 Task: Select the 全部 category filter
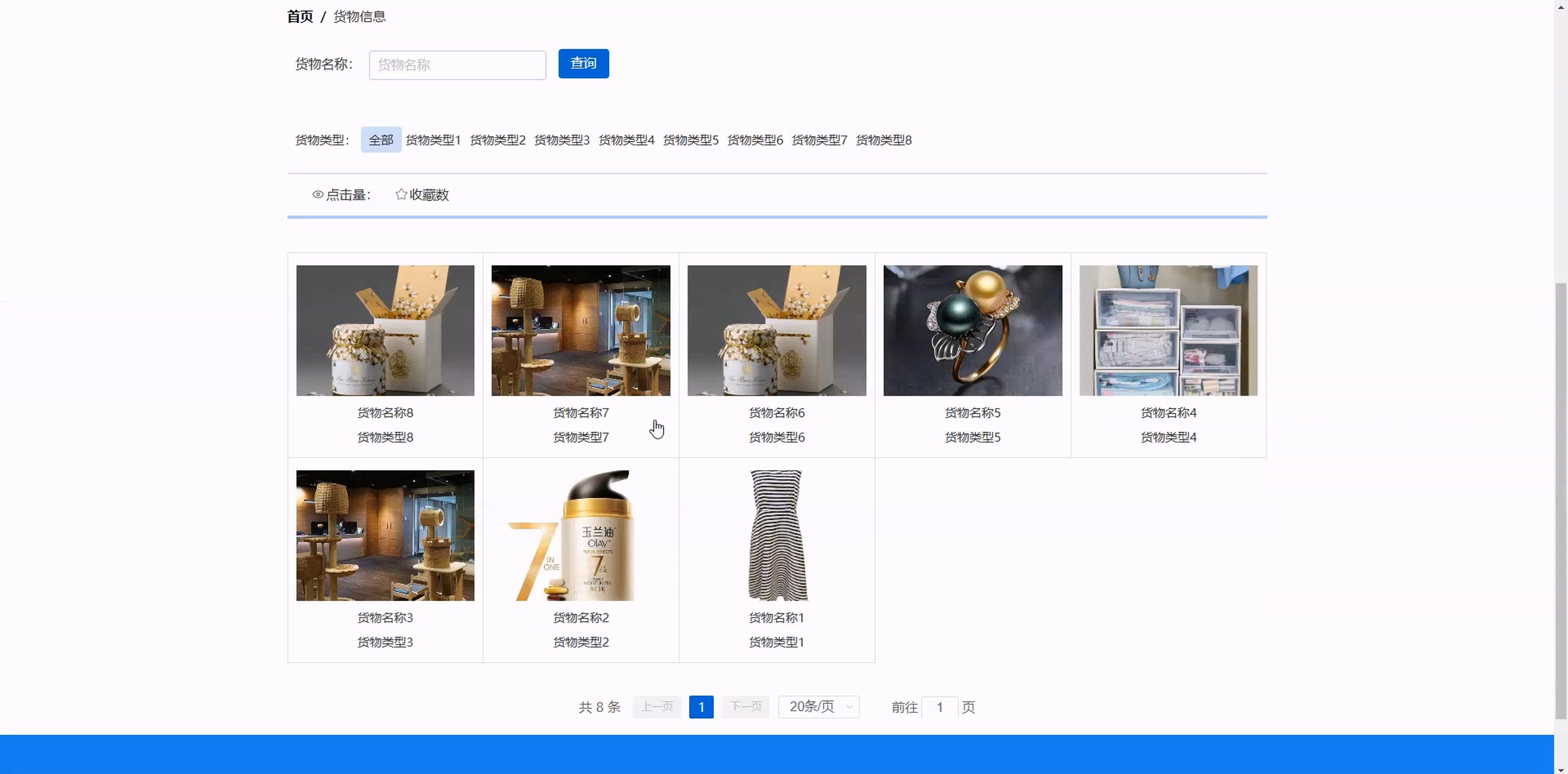(381, 140)
